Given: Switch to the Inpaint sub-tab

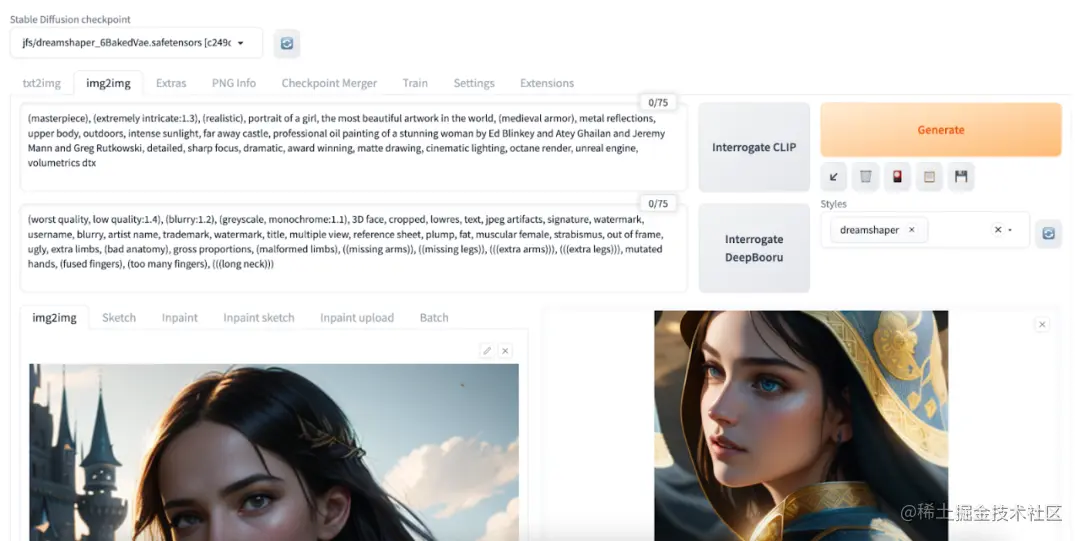Looking at the screenshot, I should [180, 318].
